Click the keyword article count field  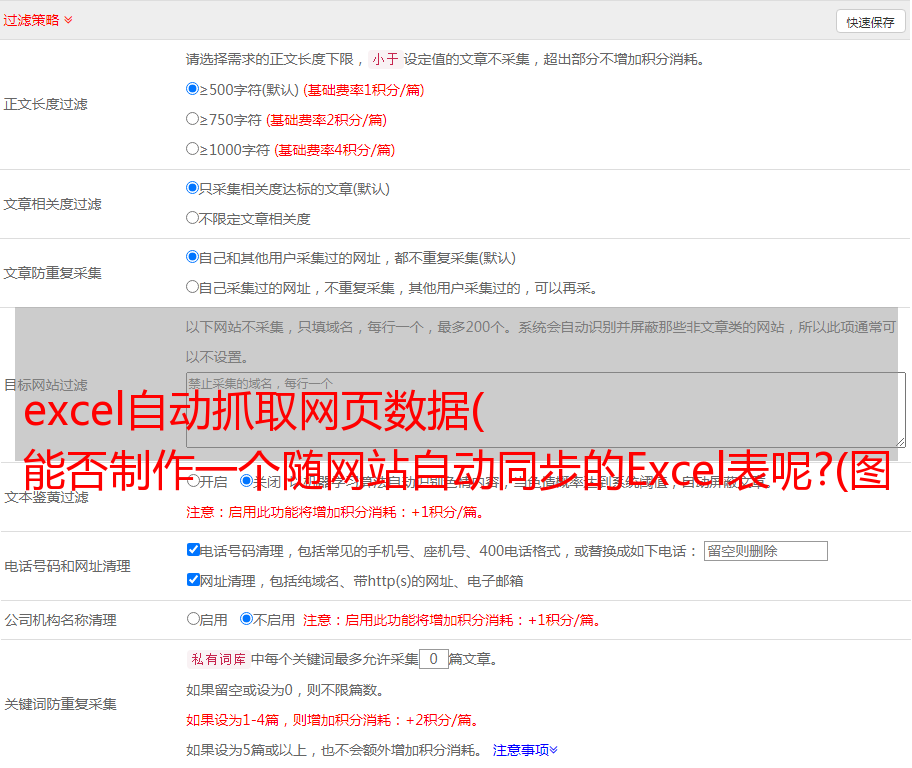[434, 659]
